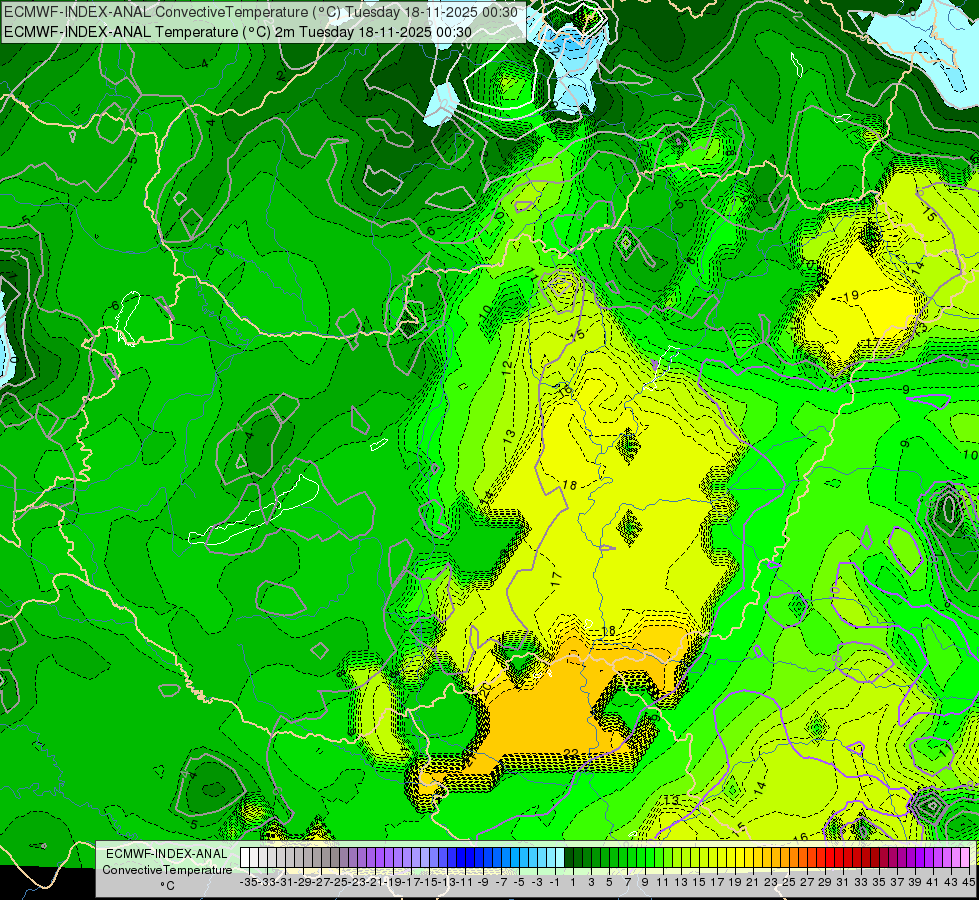Select the leftmost white swatch in the legend bar

[245, 858]
